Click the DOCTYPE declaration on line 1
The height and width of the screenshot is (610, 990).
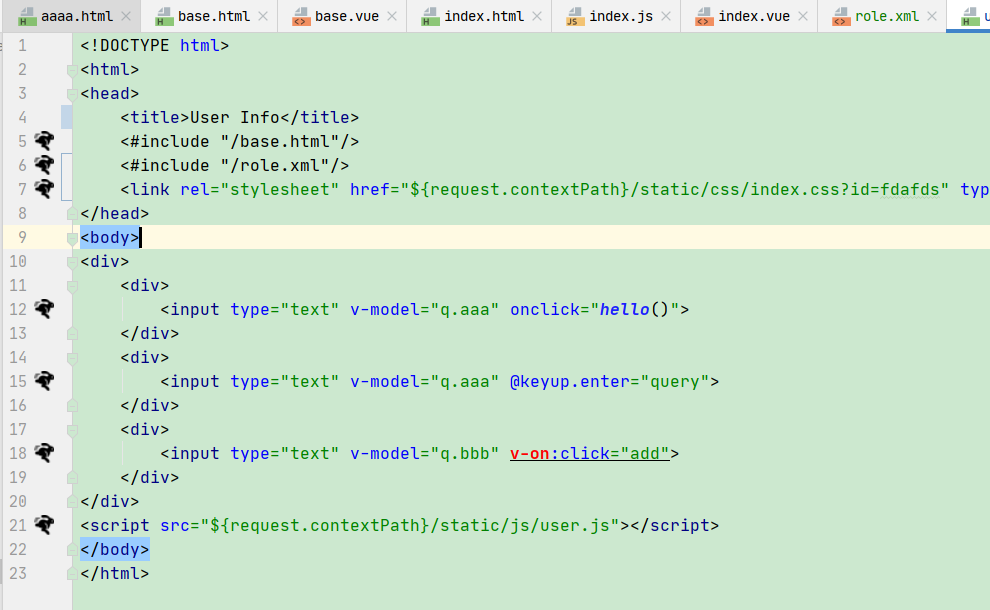coord(155,45)
